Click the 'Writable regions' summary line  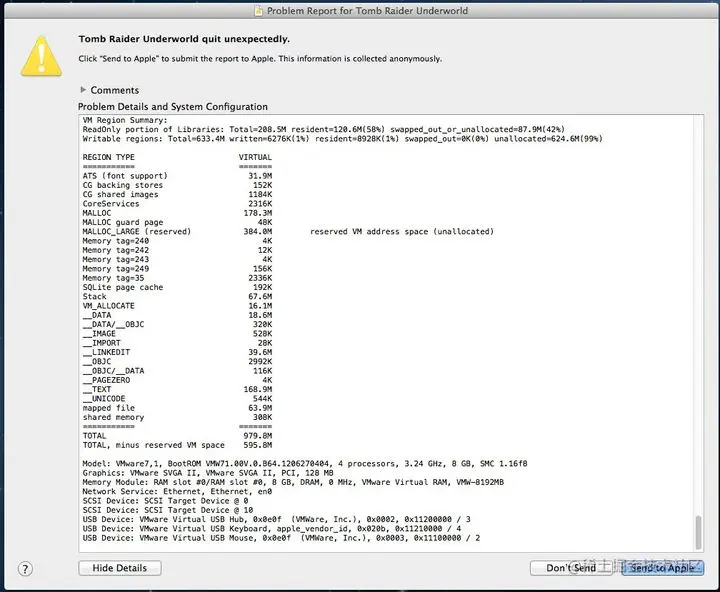tap(343, 139)
